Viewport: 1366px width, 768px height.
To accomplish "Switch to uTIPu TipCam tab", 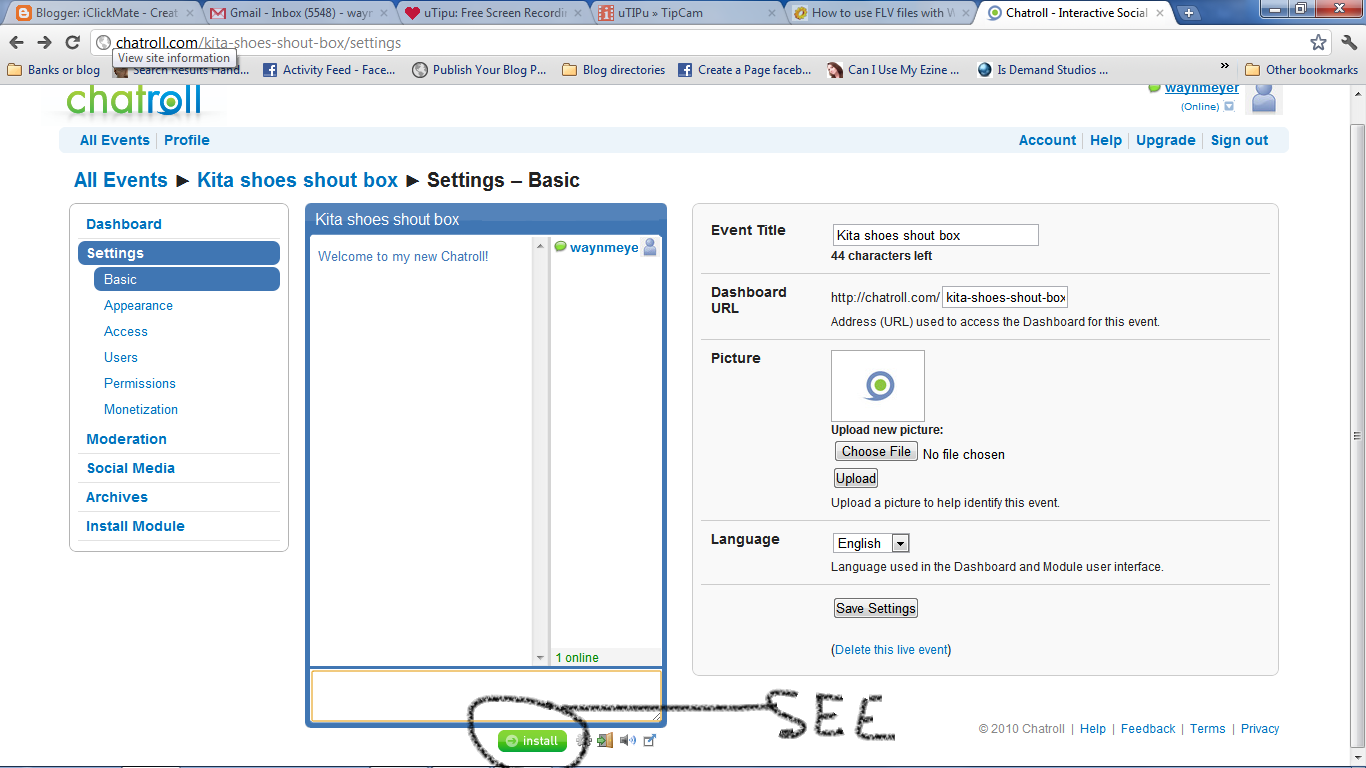I will click(x=686, y=13).
